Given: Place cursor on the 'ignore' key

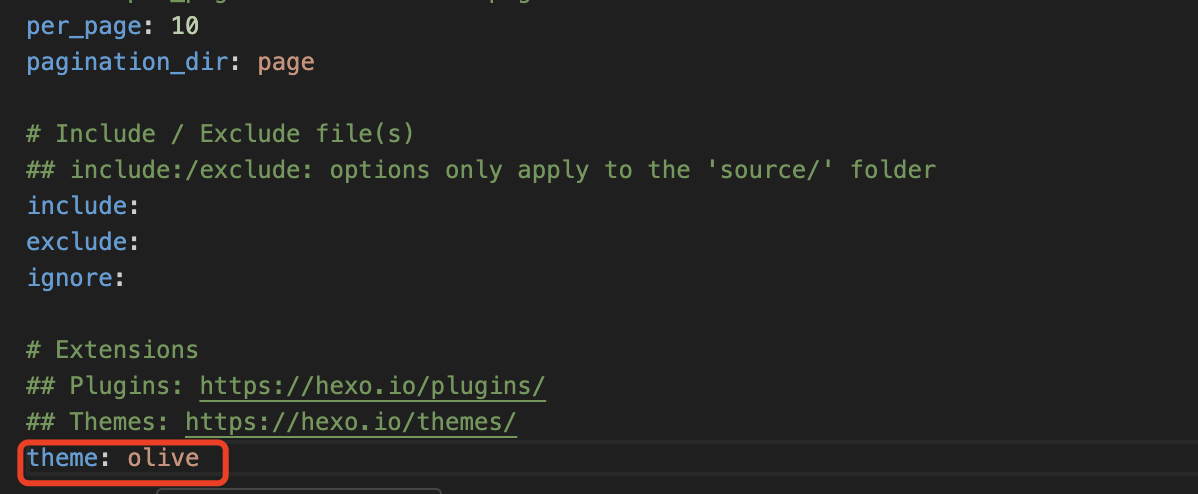Looking at the screenshot, I should [x=70, y=278].
